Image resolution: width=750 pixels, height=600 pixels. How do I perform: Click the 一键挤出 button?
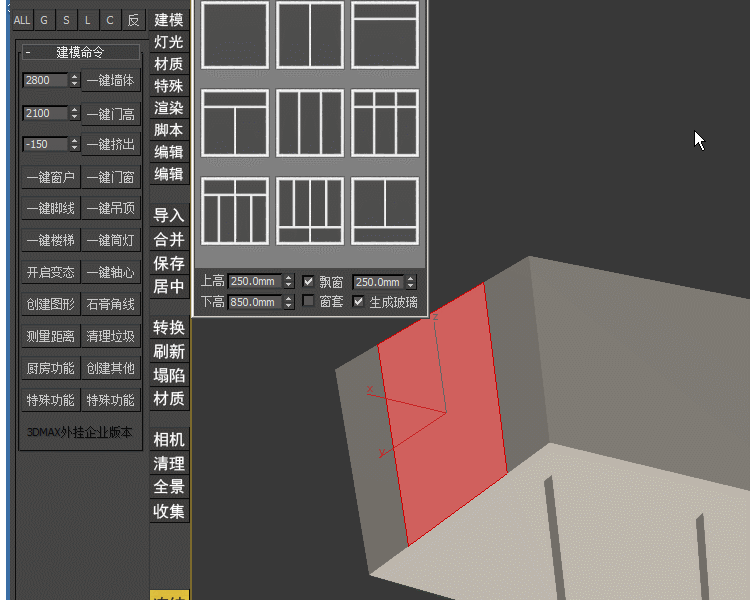tap(110, 144)
